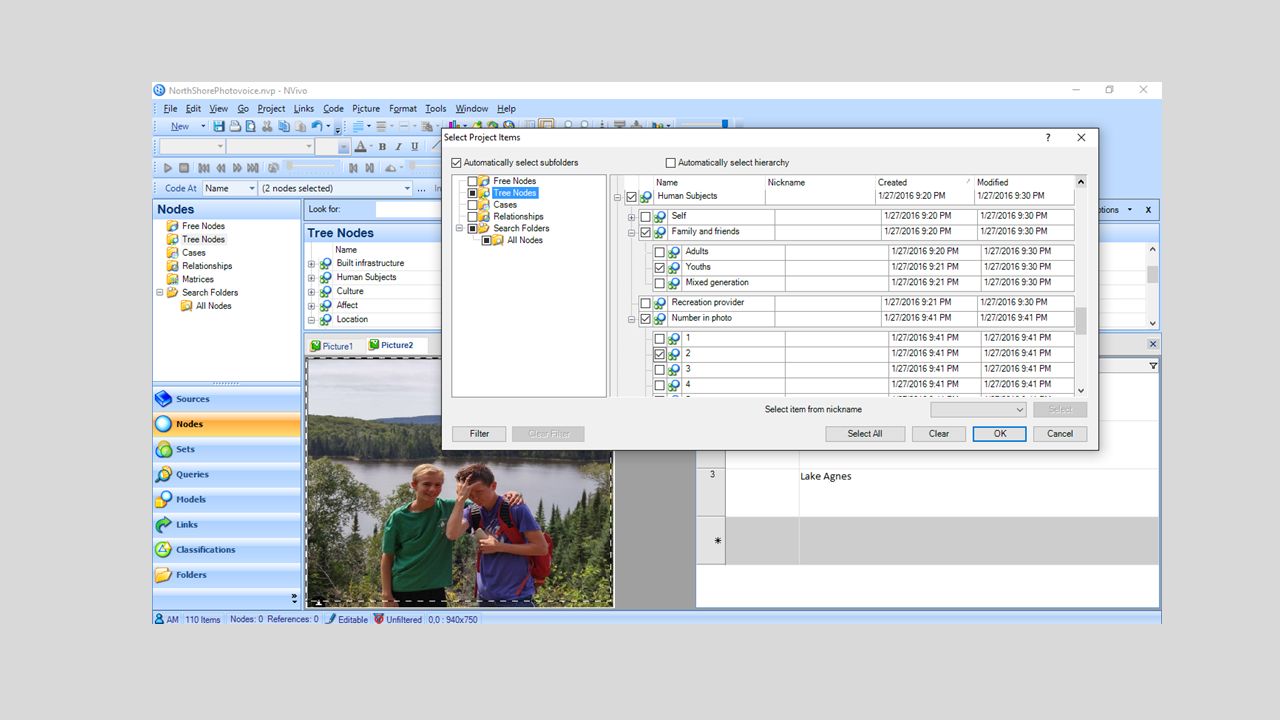This screenshot has width=1280, height=720.
Task: Click the Save icon in the main toolbar
Action: (x=219, y=126)
